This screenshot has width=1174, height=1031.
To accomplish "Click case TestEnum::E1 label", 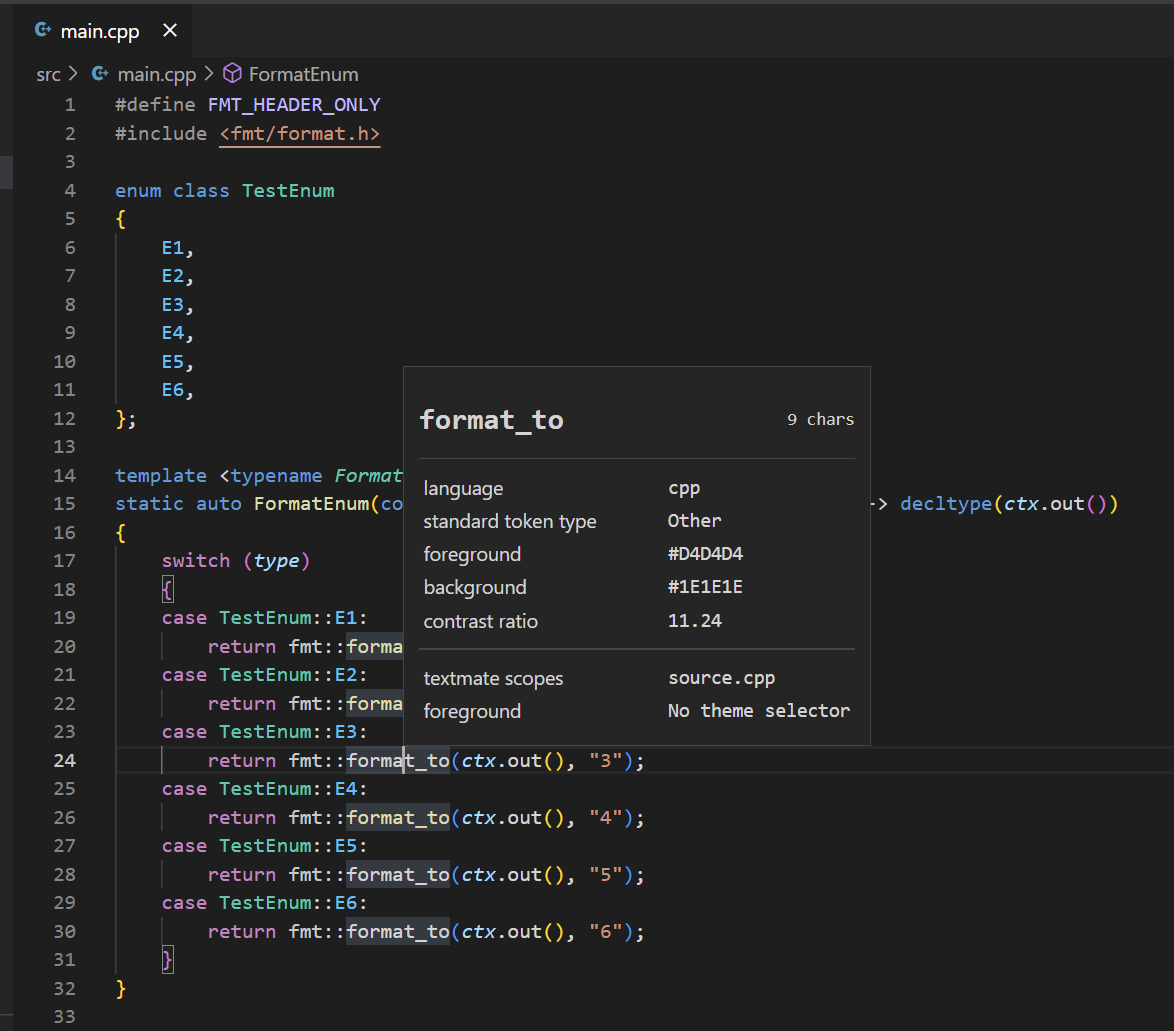I will point(264,618).
